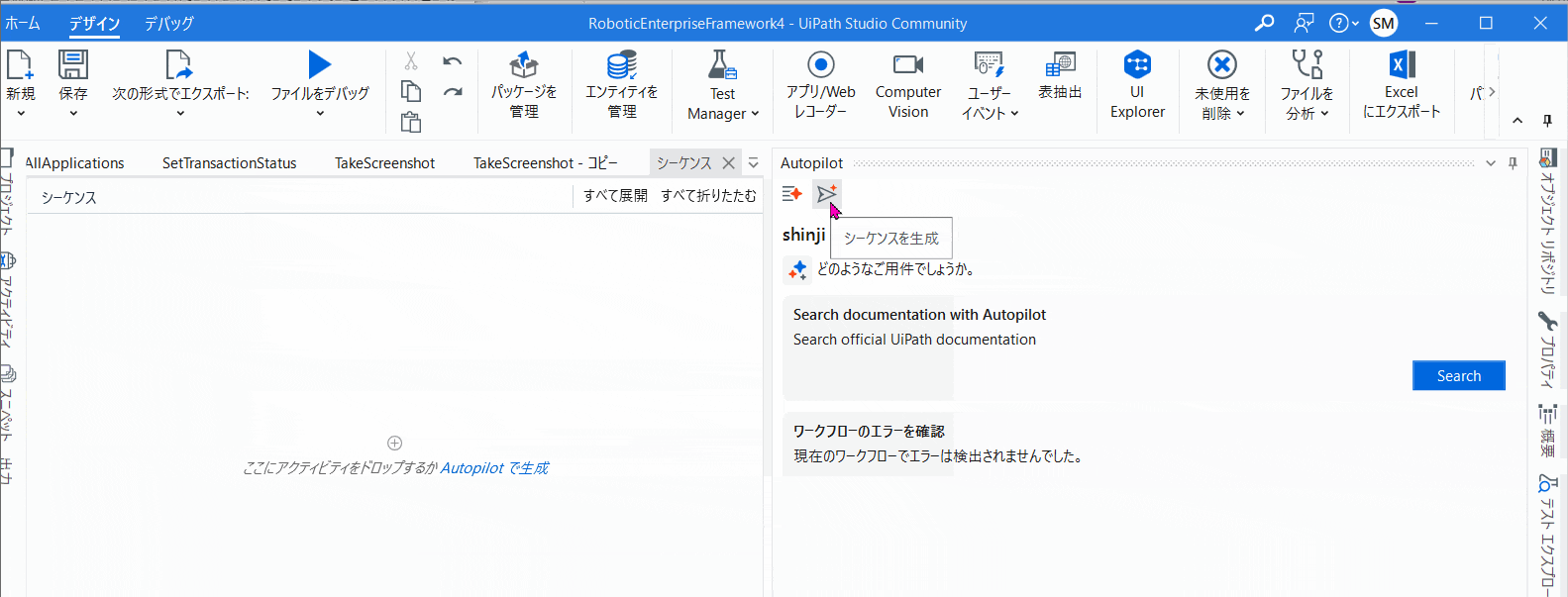Undo the last action via the arrow icon
This screenshot has width=1568, height=597.
point(453,61)
